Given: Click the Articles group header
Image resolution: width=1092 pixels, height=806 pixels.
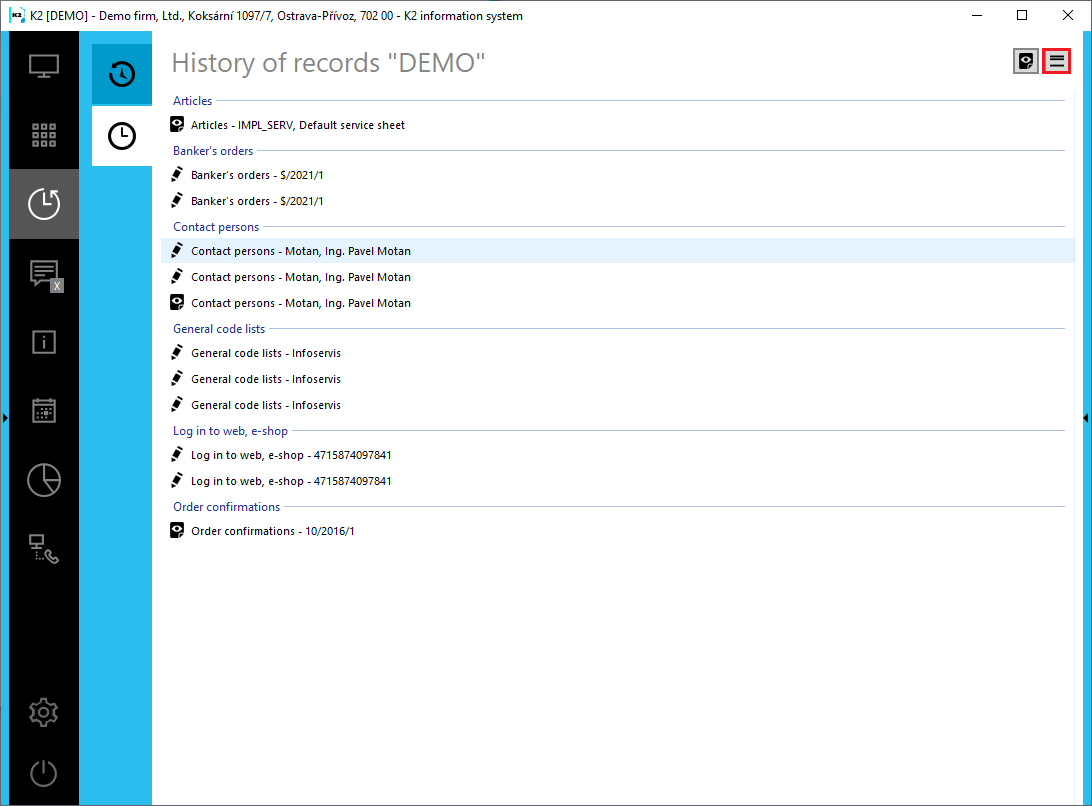Looking at the screenshot, I should (193, 101).
